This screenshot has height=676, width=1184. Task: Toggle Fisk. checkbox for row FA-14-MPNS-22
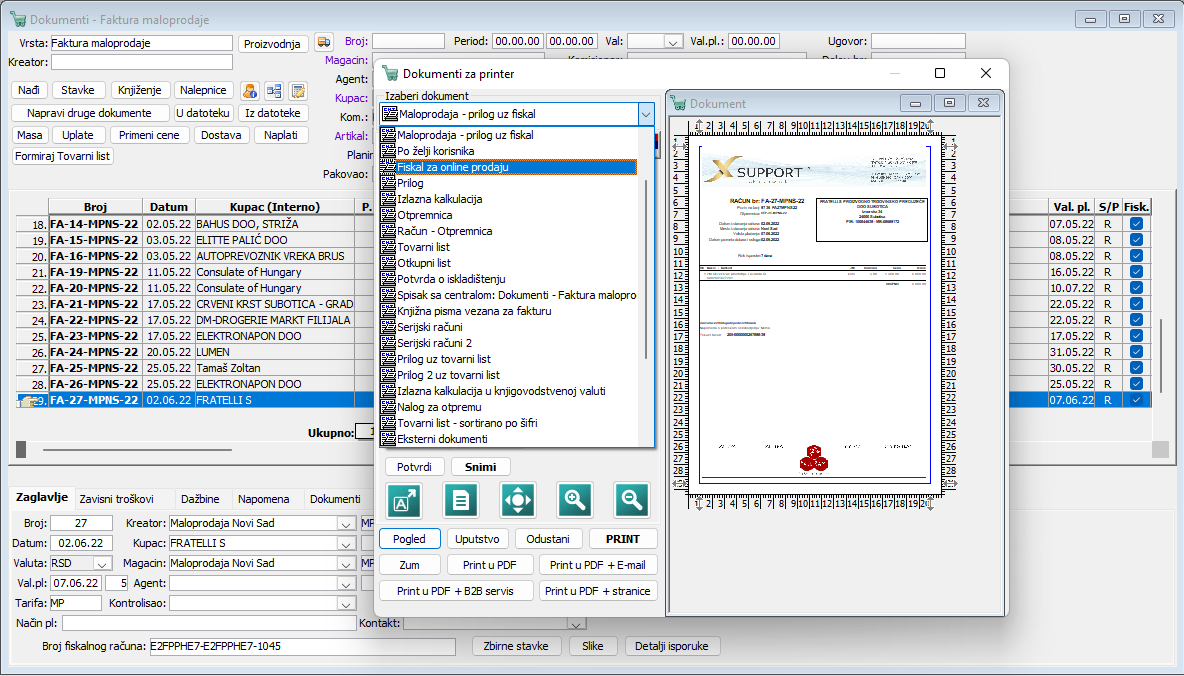[x=1136, y=224]
